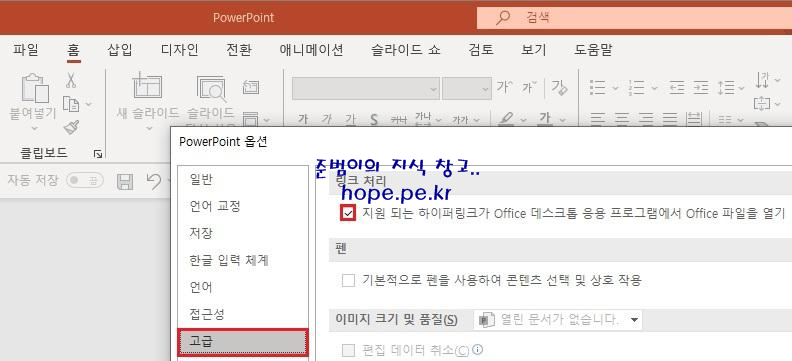This screenshot has height=361, width=792.
Task: Enable 기본적으로 펜을 사용하여 콘텐츠 선택 checkbox
Action: click(348, 280)
